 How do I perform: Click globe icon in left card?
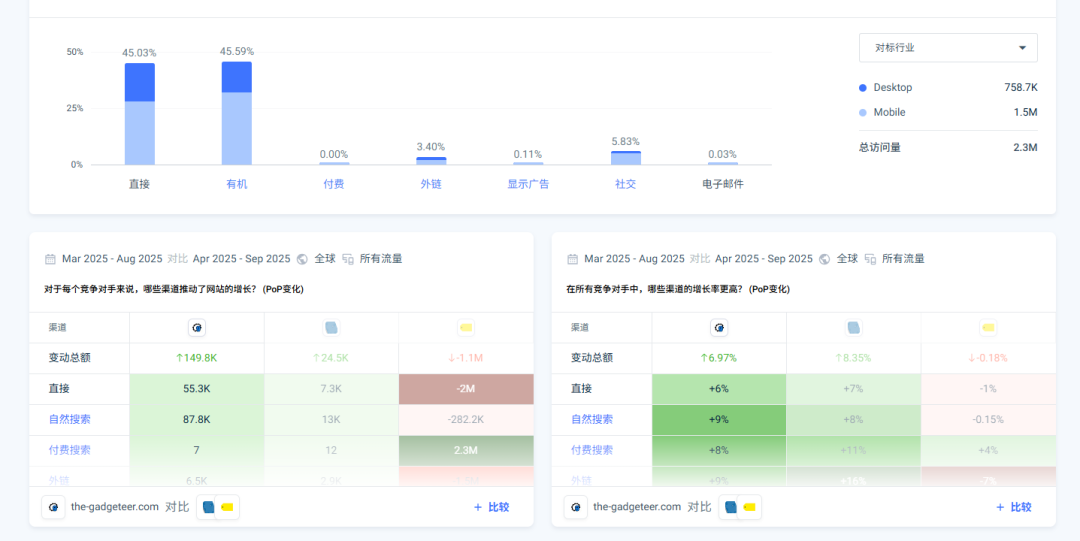pyautogui.click(x=302, y=259)
